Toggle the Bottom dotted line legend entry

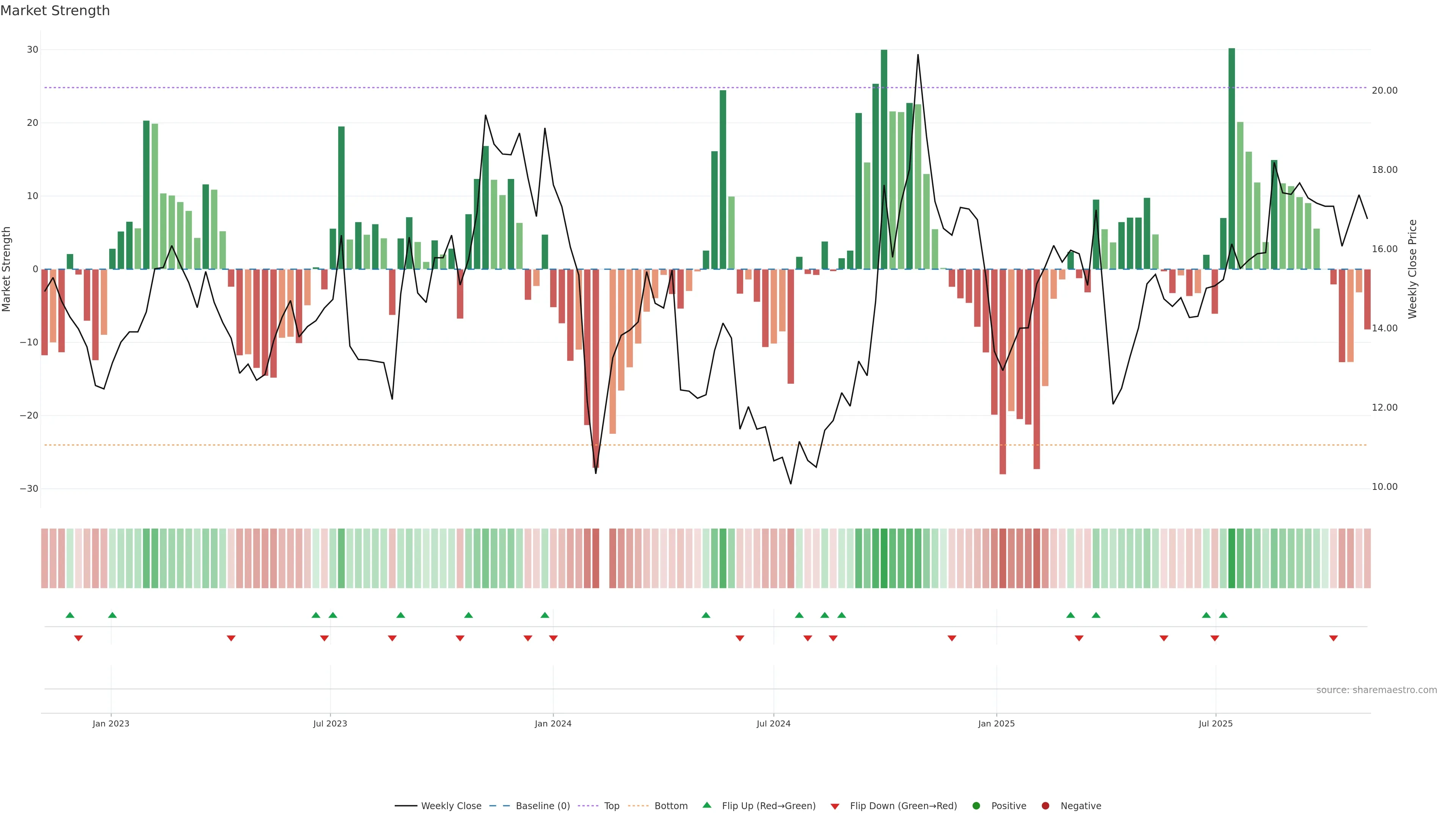pos(670,806)
